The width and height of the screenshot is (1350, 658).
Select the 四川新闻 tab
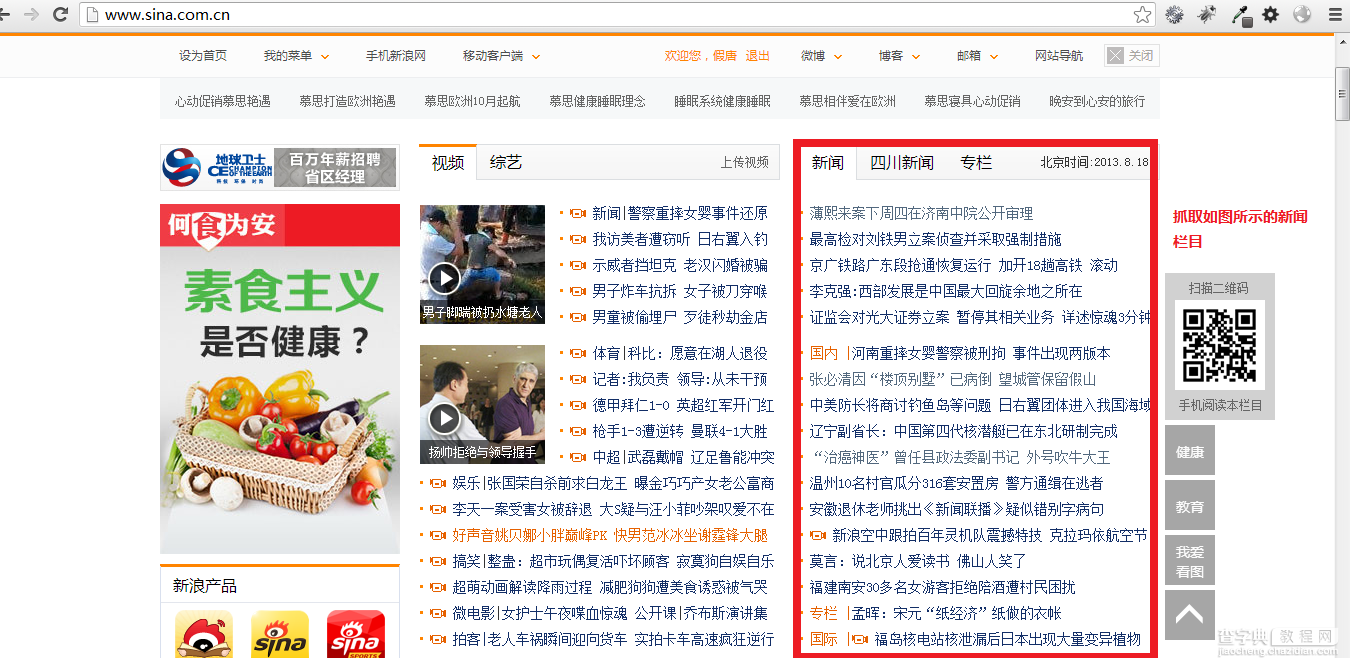pos(902,163)
